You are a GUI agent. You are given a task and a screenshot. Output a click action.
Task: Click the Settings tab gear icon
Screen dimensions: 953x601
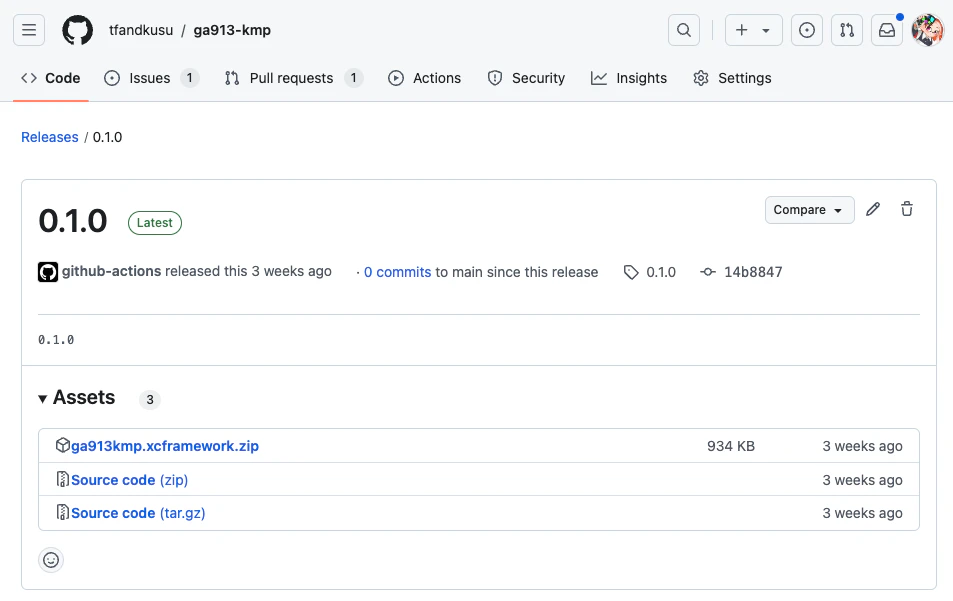point(701,78)
